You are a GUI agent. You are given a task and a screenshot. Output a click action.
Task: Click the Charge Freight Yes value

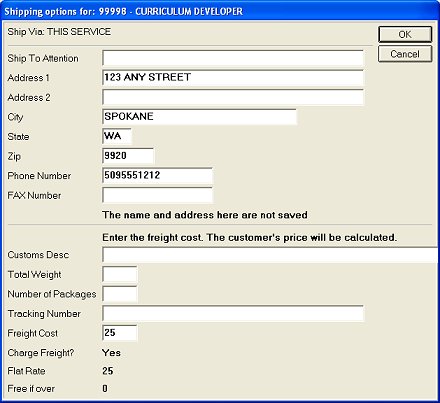click(111, 353)
